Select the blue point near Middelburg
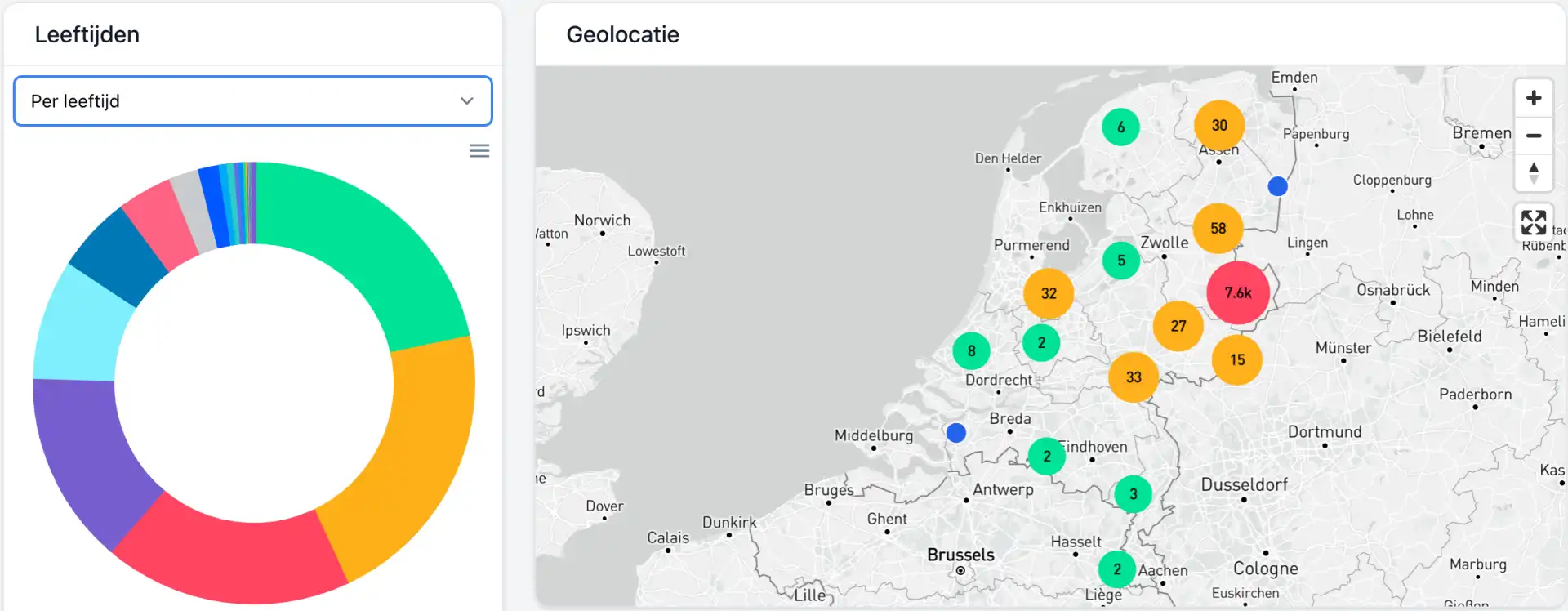This screenshot has width=1568, height=611. click(955, 432)
